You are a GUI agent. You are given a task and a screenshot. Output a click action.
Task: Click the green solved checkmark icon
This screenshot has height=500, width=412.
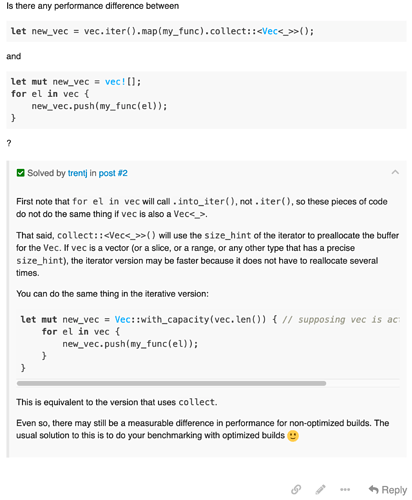click(21, 173)
